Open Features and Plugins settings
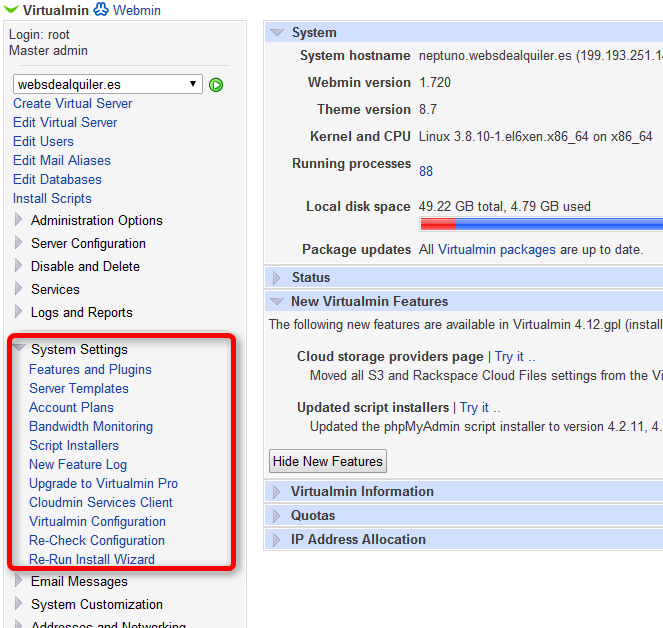The image size is (663, 628). coord(90,369)
